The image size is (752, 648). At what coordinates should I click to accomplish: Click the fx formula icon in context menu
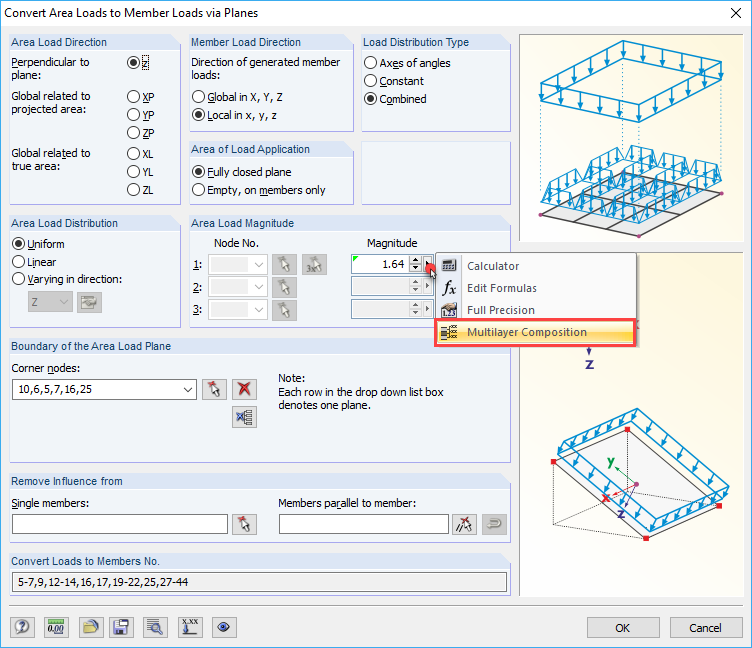449,288
